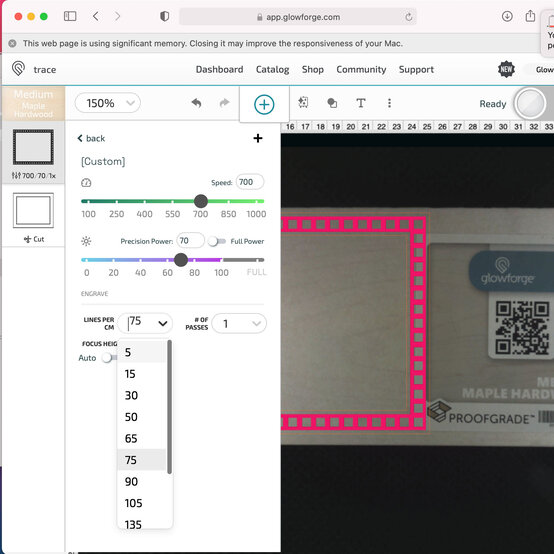This screenshot has height=554, width=554.
Task: Toggle the Full Power switch
Action: pyautogui.click(x=217, y=241)
